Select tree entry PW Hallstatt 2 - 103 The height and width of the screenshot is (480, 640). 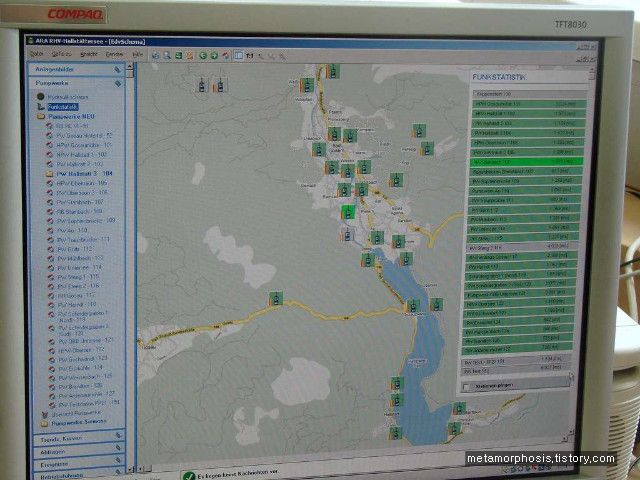(x=80, y=164)
